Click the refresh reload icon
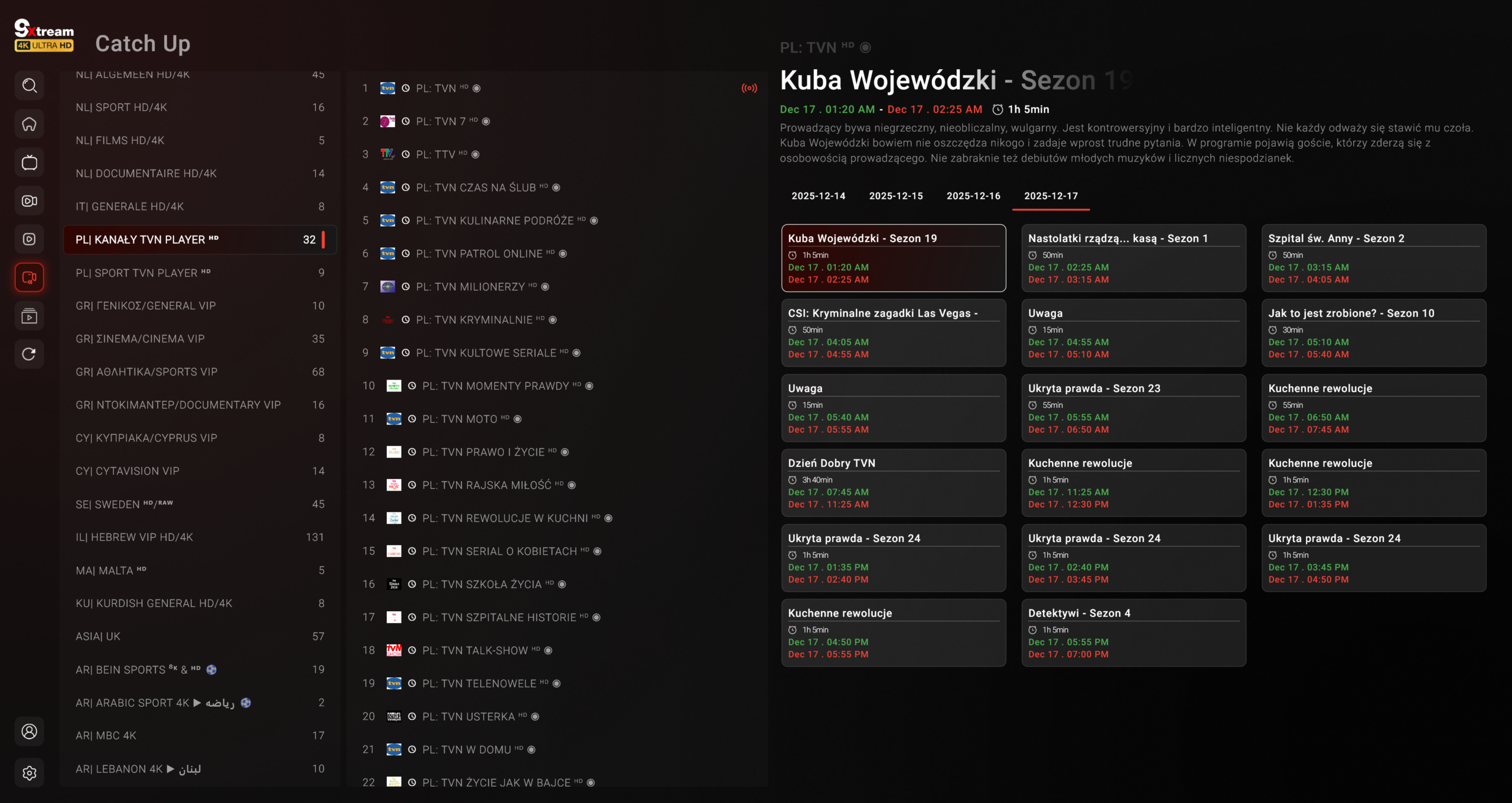 (30, 354)
